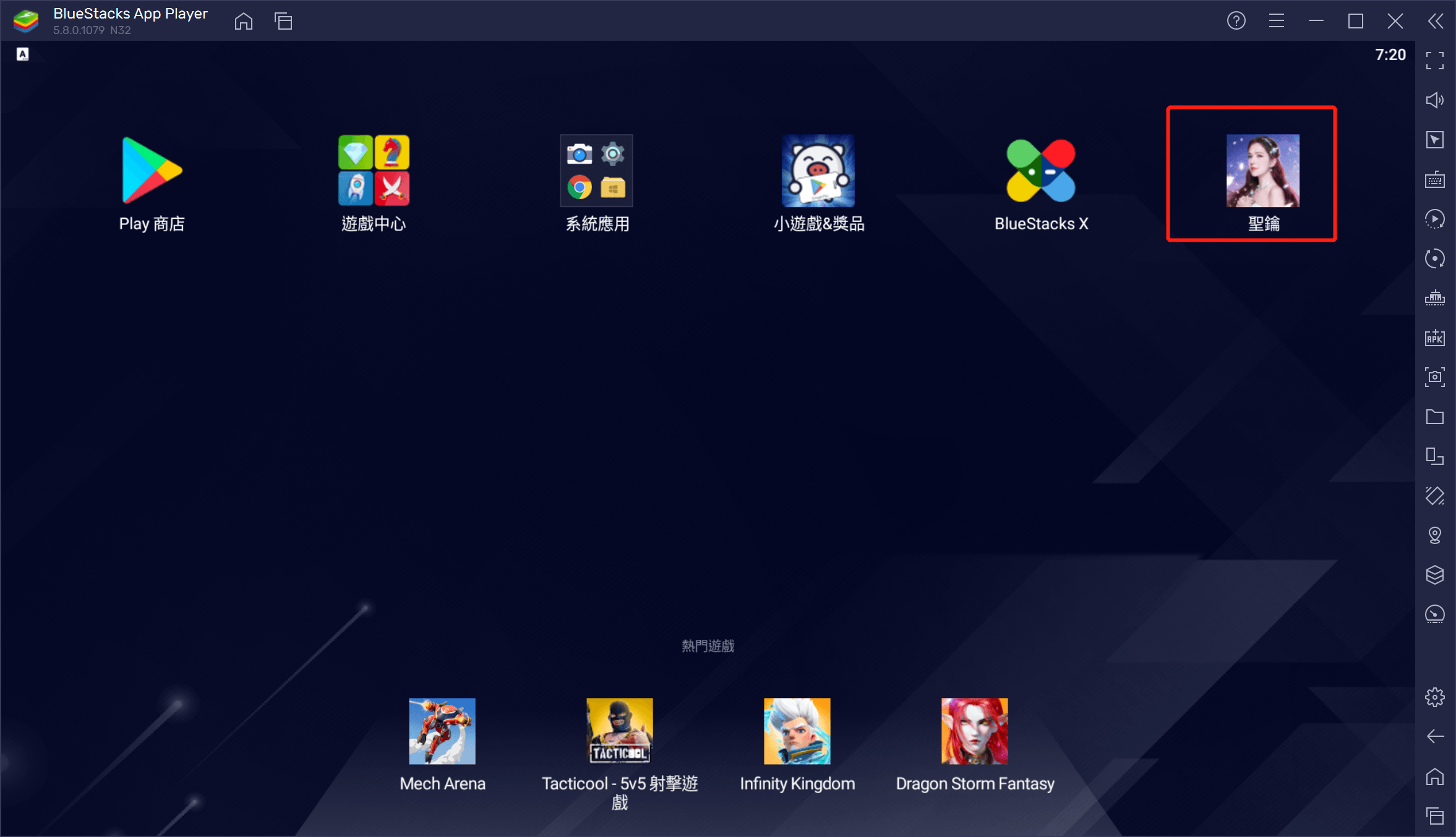Click the 熱門遊戲 section label

point(708,646)
